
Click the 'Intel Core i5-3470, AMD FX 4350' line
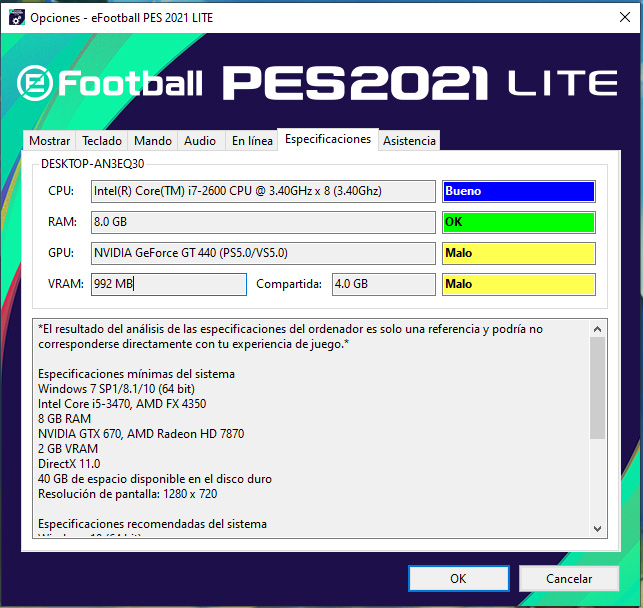click(122, 404)
